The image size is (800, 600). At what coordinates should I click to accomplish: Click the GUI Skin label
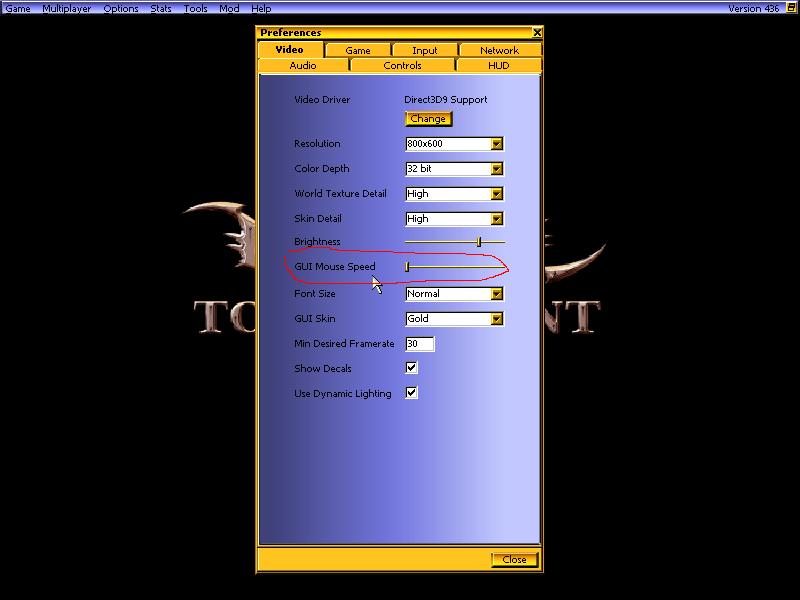tap(315, 319)
